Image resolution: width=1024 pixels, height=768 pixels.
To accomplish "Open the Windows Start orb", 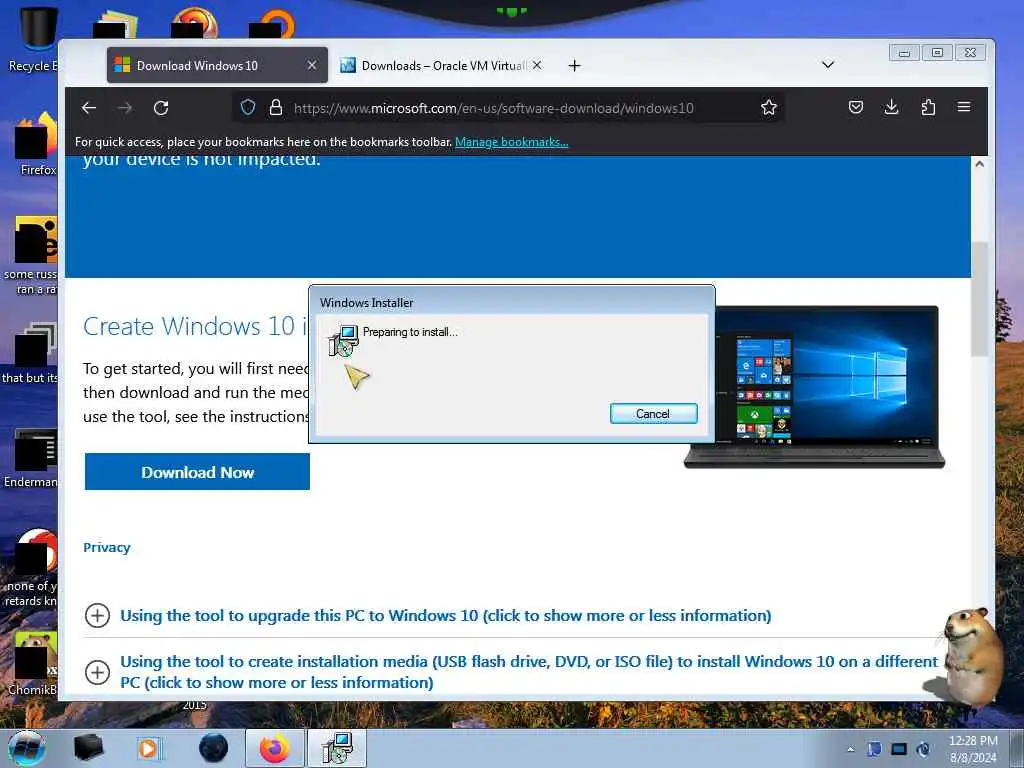I will [x=27, y=748].
